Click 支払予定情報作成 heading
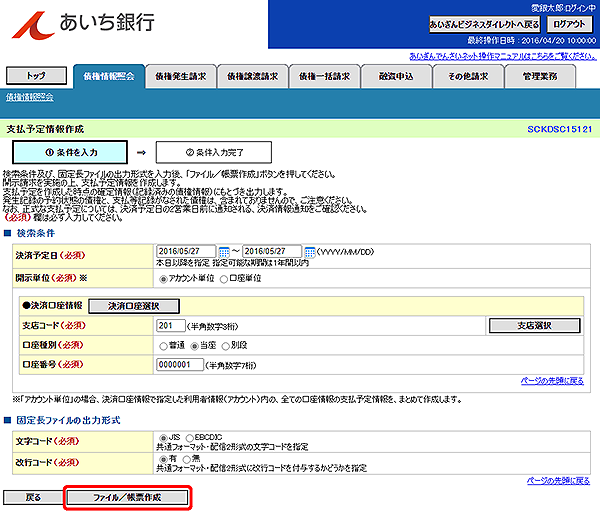This screenshot has width=600, height=513. click(x=45, y=129)
